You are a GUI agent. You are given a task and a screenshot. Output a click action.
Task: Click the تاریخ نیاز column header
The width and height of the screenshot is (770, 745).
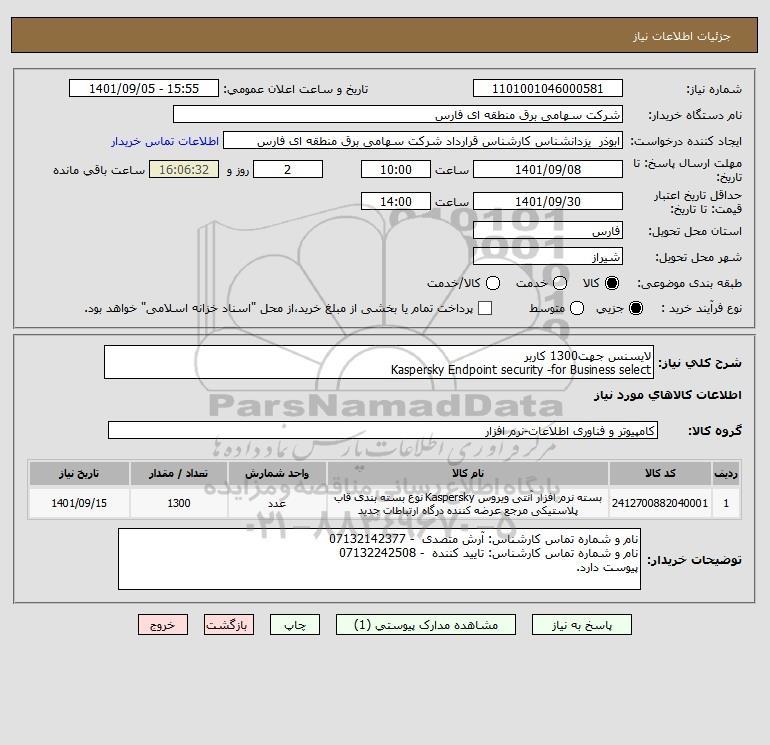79,473
